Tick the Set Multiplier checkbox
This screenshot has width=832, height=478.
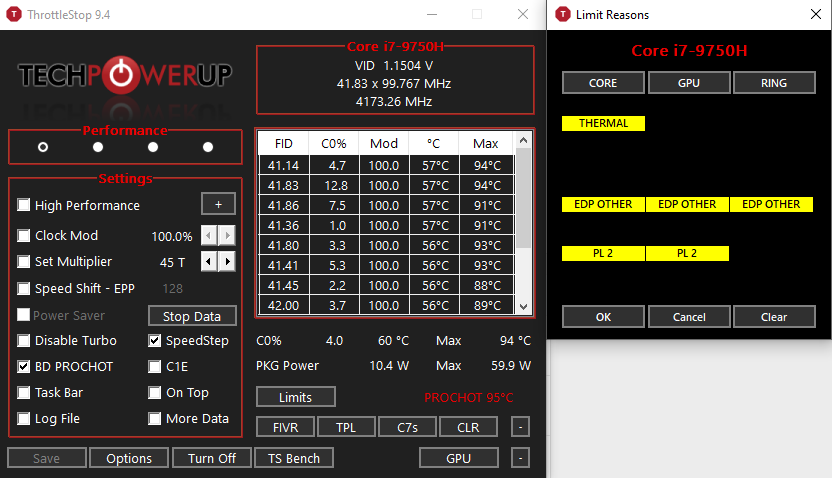(23, 261)
